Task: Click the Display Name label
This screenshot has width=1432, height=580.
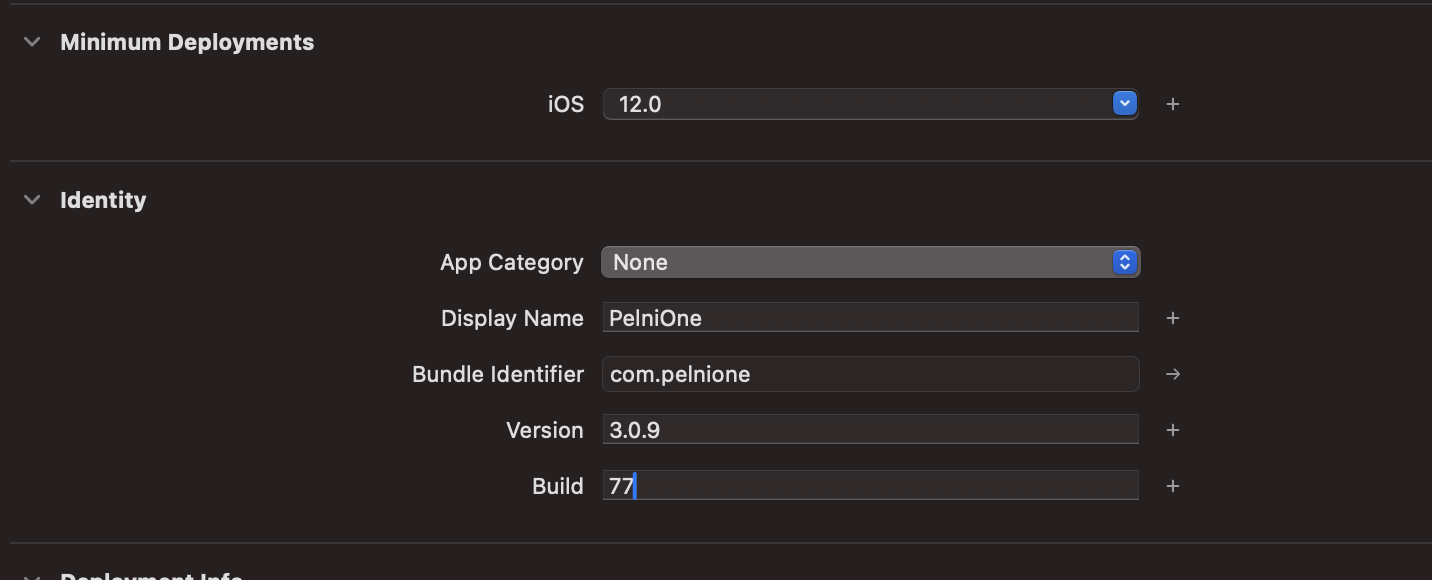Action: 512,318
